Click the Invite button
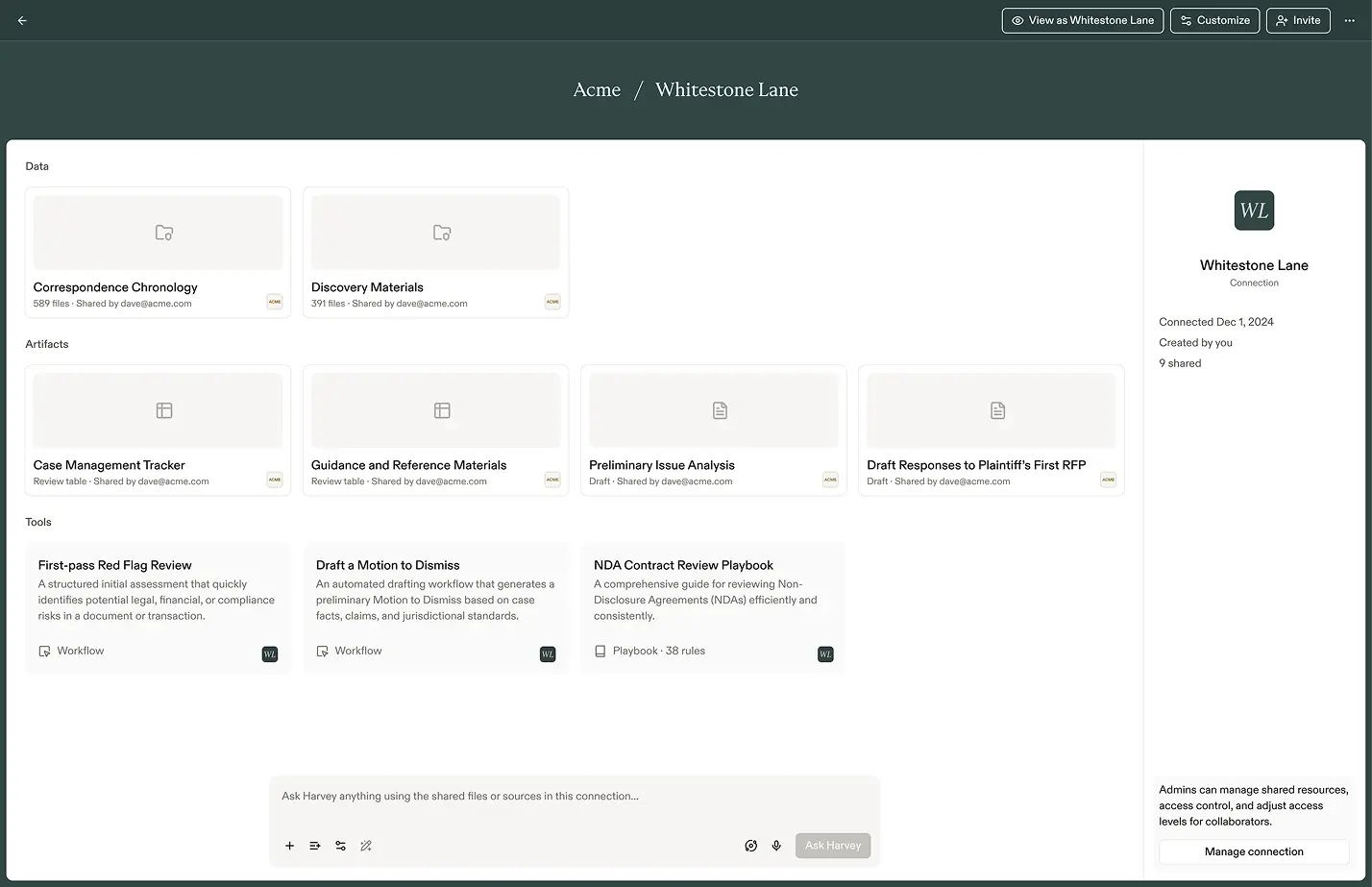Screen dimensions: 1372x887 (x=1297, y=20)
